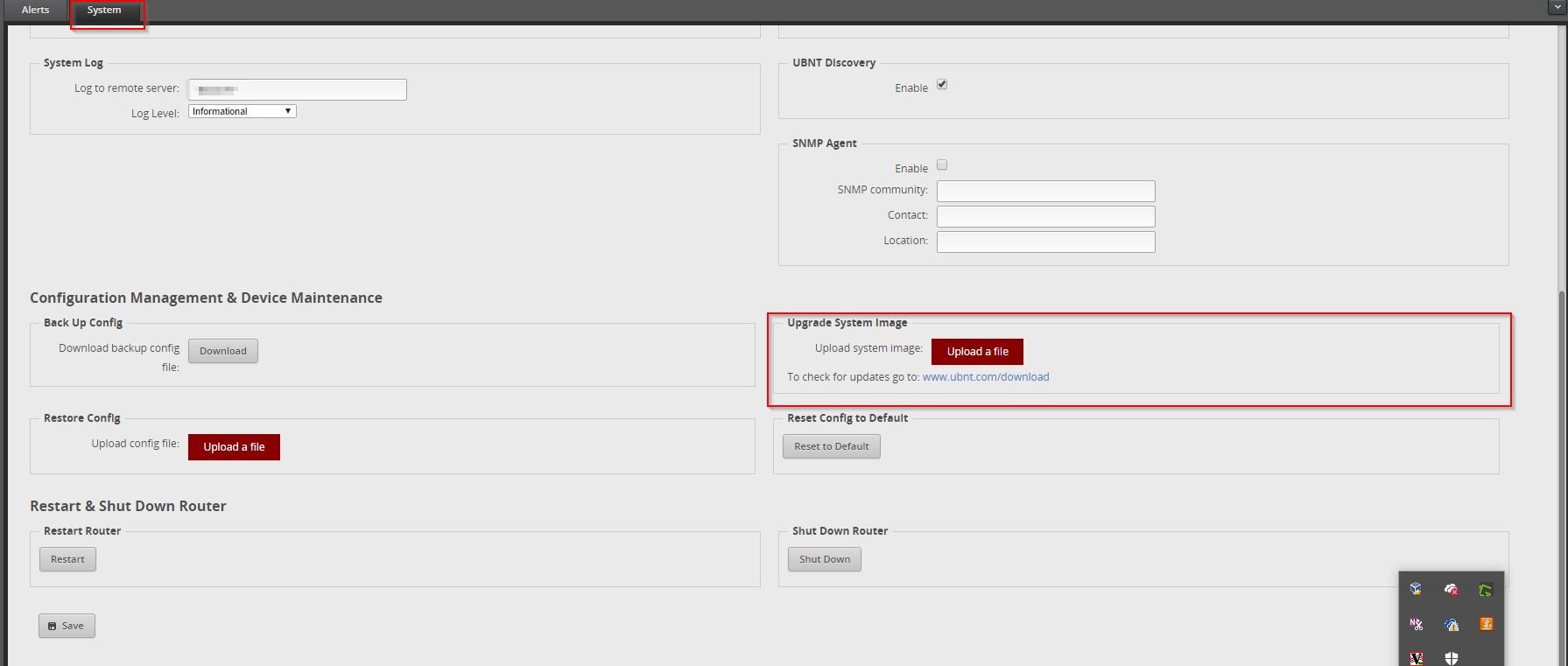Image resolution: width=1568 pixels, height=666 pixels.
Task: Click Upload a file for system image
Action: pos(977,352)
